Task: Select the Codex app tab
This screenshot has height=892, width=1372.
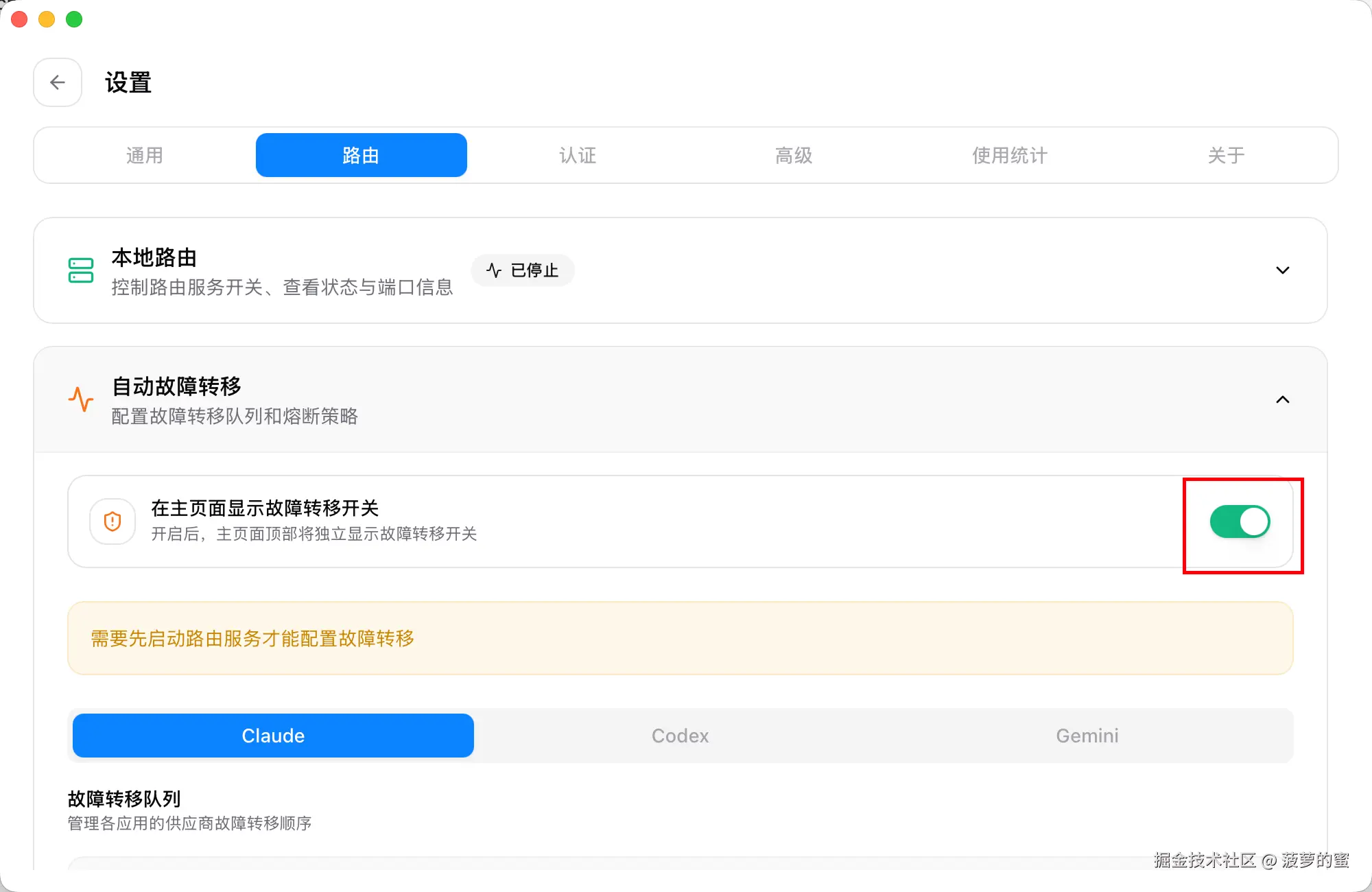Action: click(680, 736)
